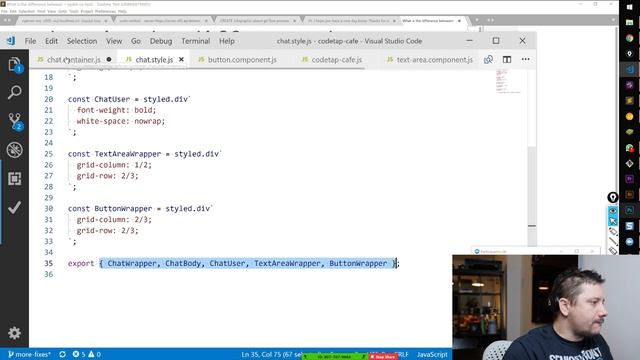Open the Selection menu

coord(82,41)
